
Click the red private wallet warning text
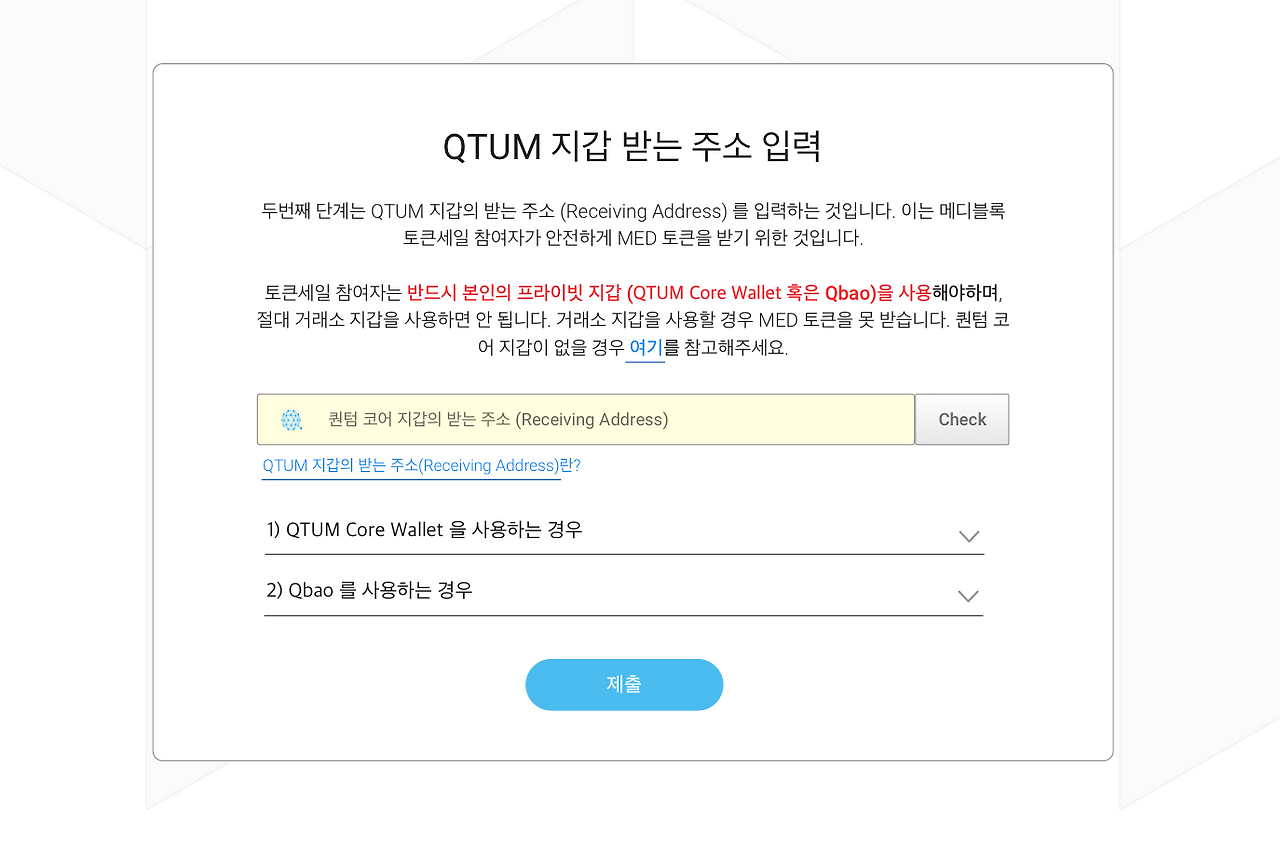[669, 293]
